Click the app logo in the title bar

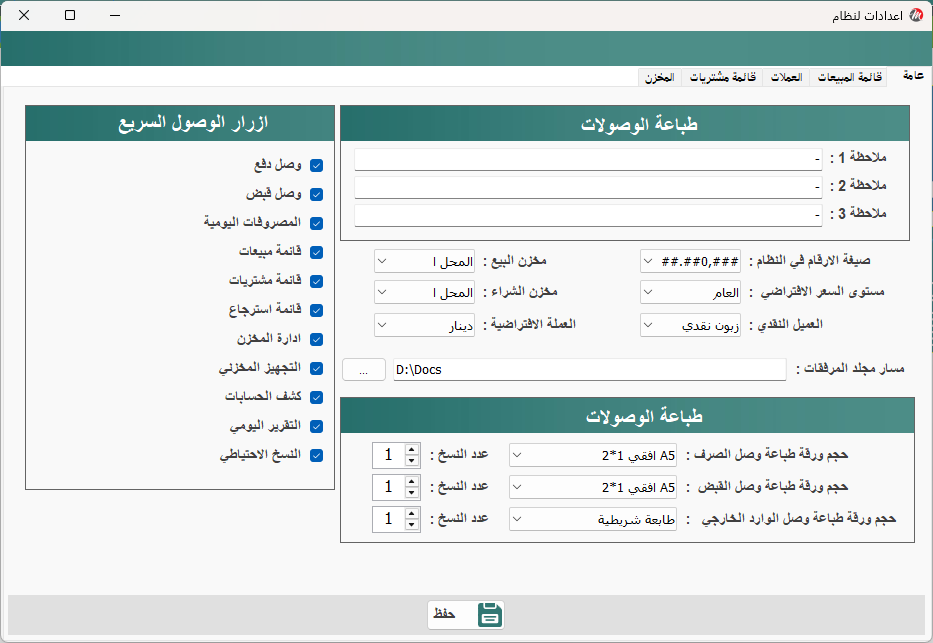click(x=917, y=15)
